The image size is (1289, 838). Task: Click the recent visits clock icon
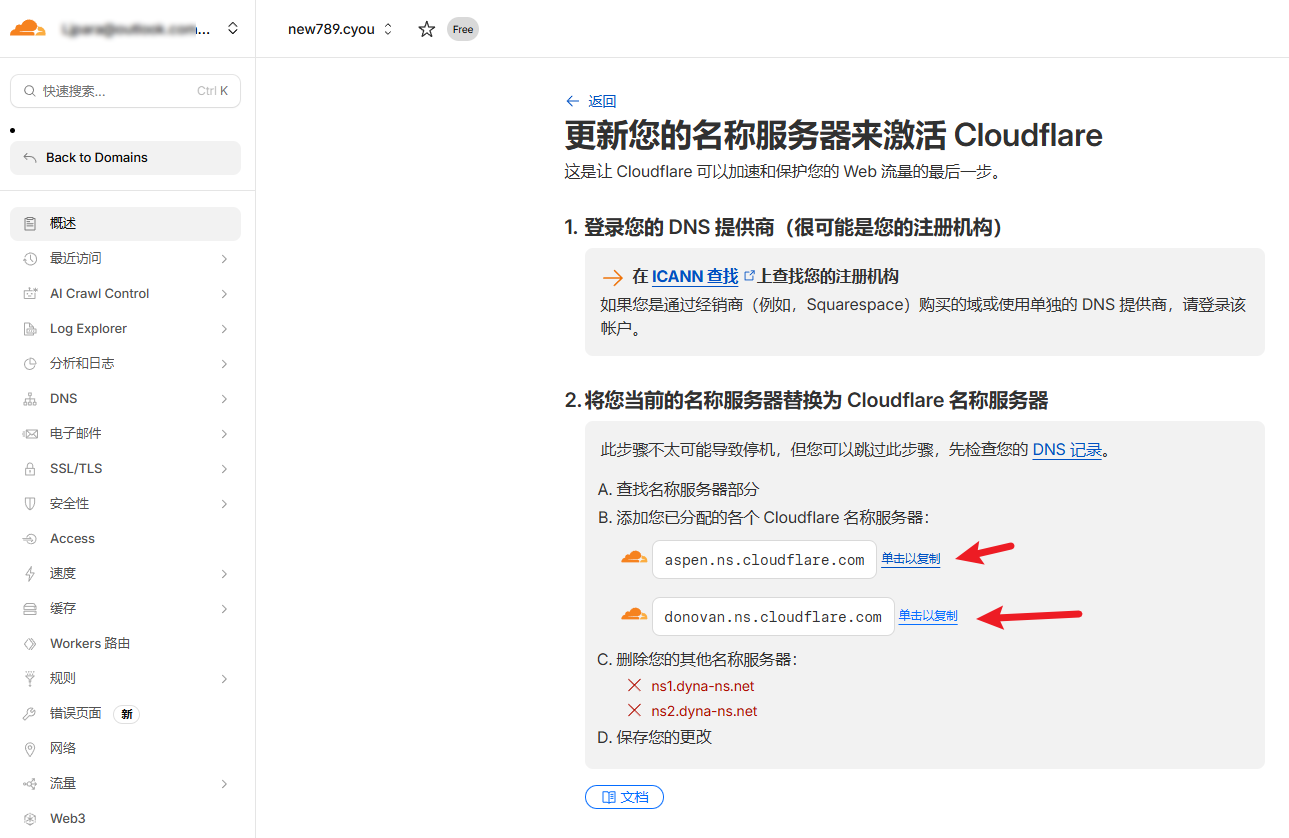[30, 259]
